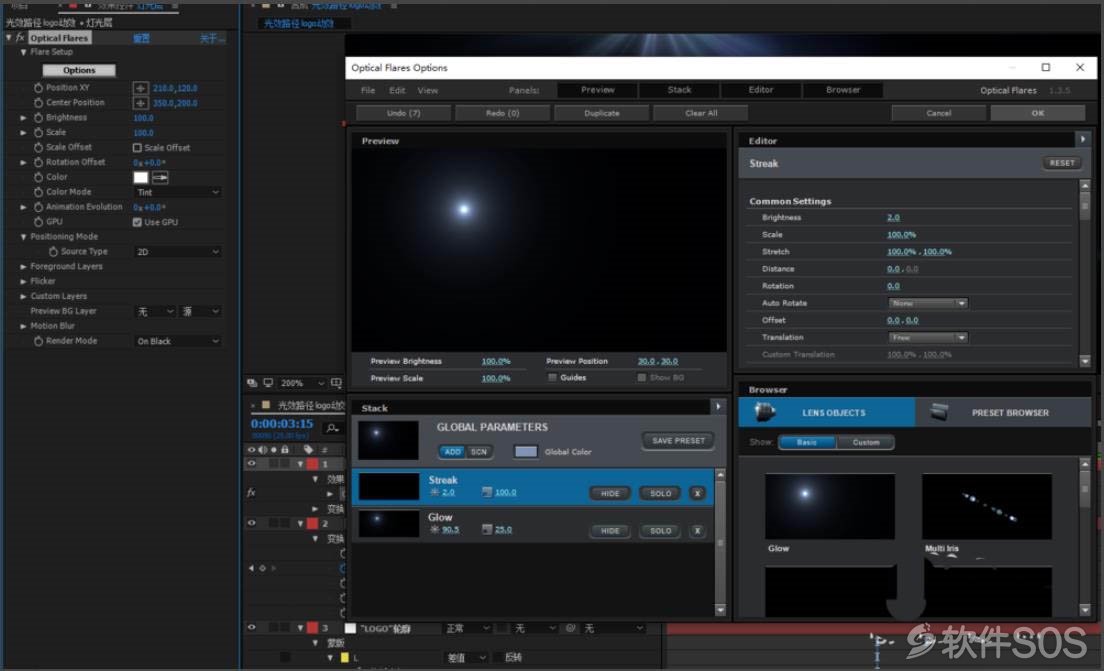The height and width of the screenshot is (671, 1104).
Task: Show Custom lens objects
Action: pos(865,442)
